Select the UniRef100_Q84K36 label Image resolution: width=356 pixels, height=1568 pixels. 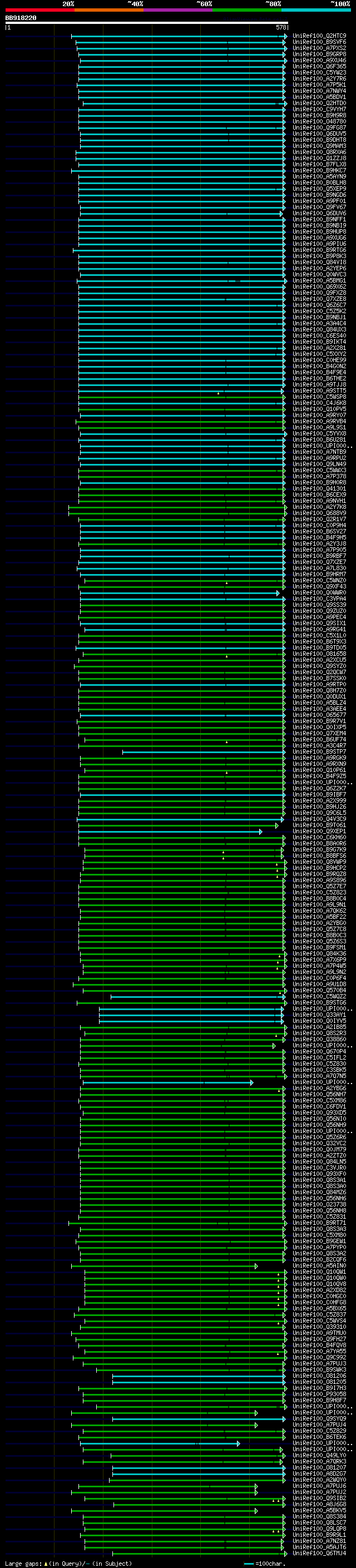click(x=319, y=954)
